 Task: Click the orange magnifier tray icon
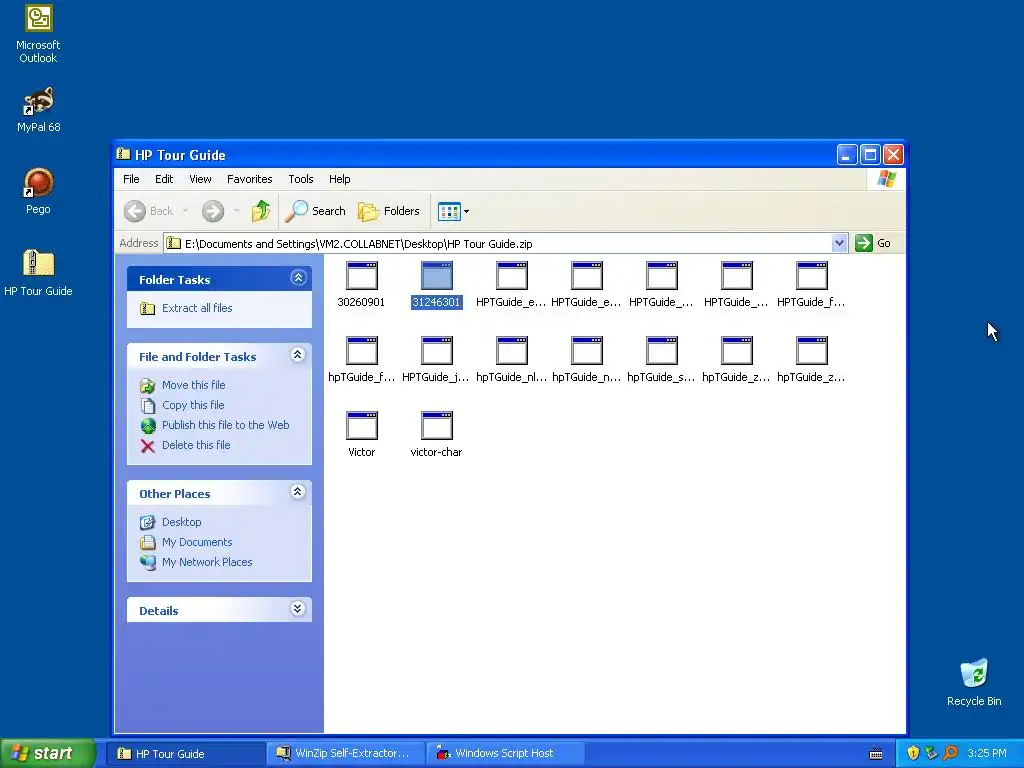(x=950, y=753)
